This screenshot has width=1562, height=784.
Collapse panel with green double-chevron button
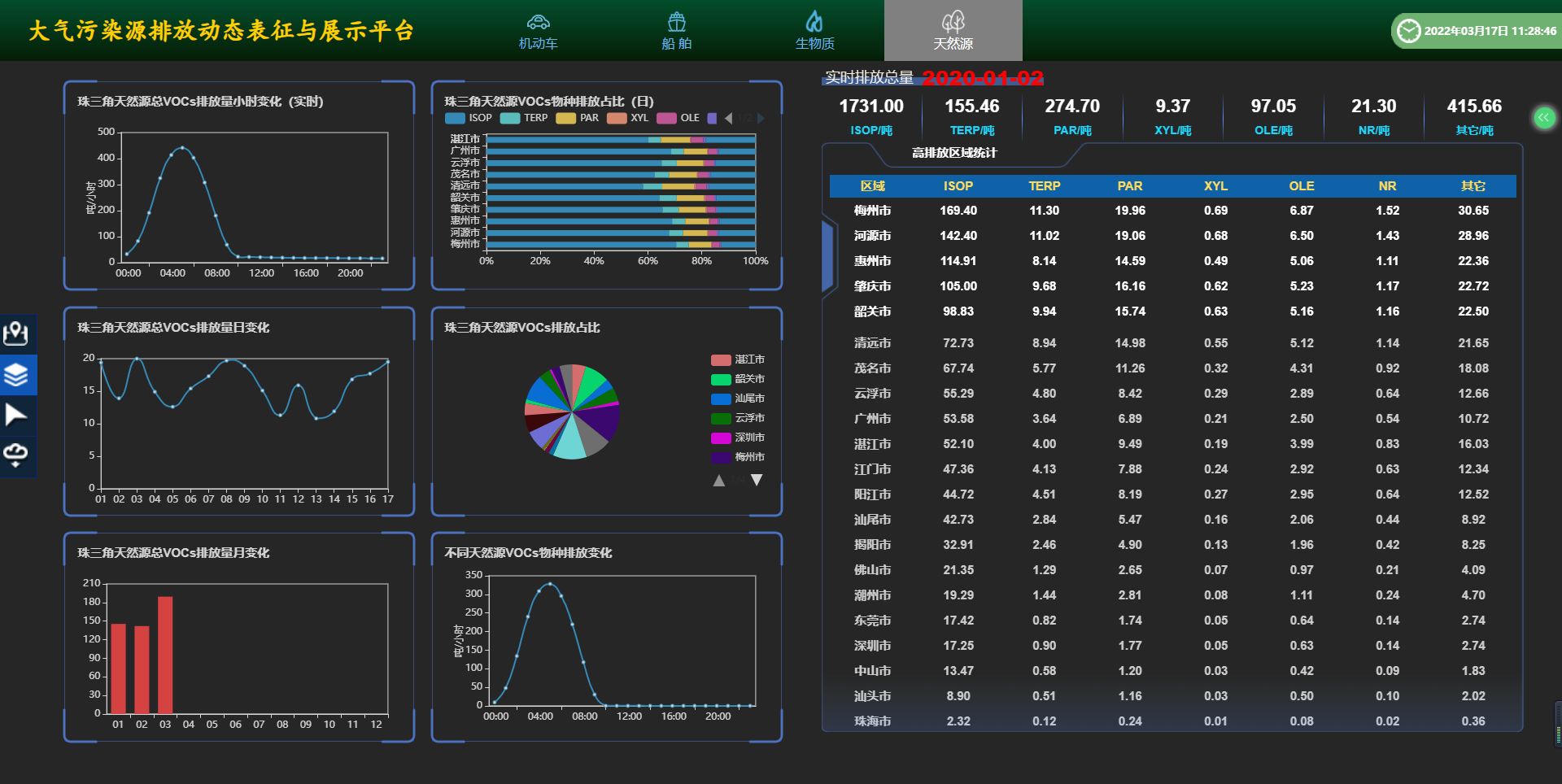pos(1544,118)
